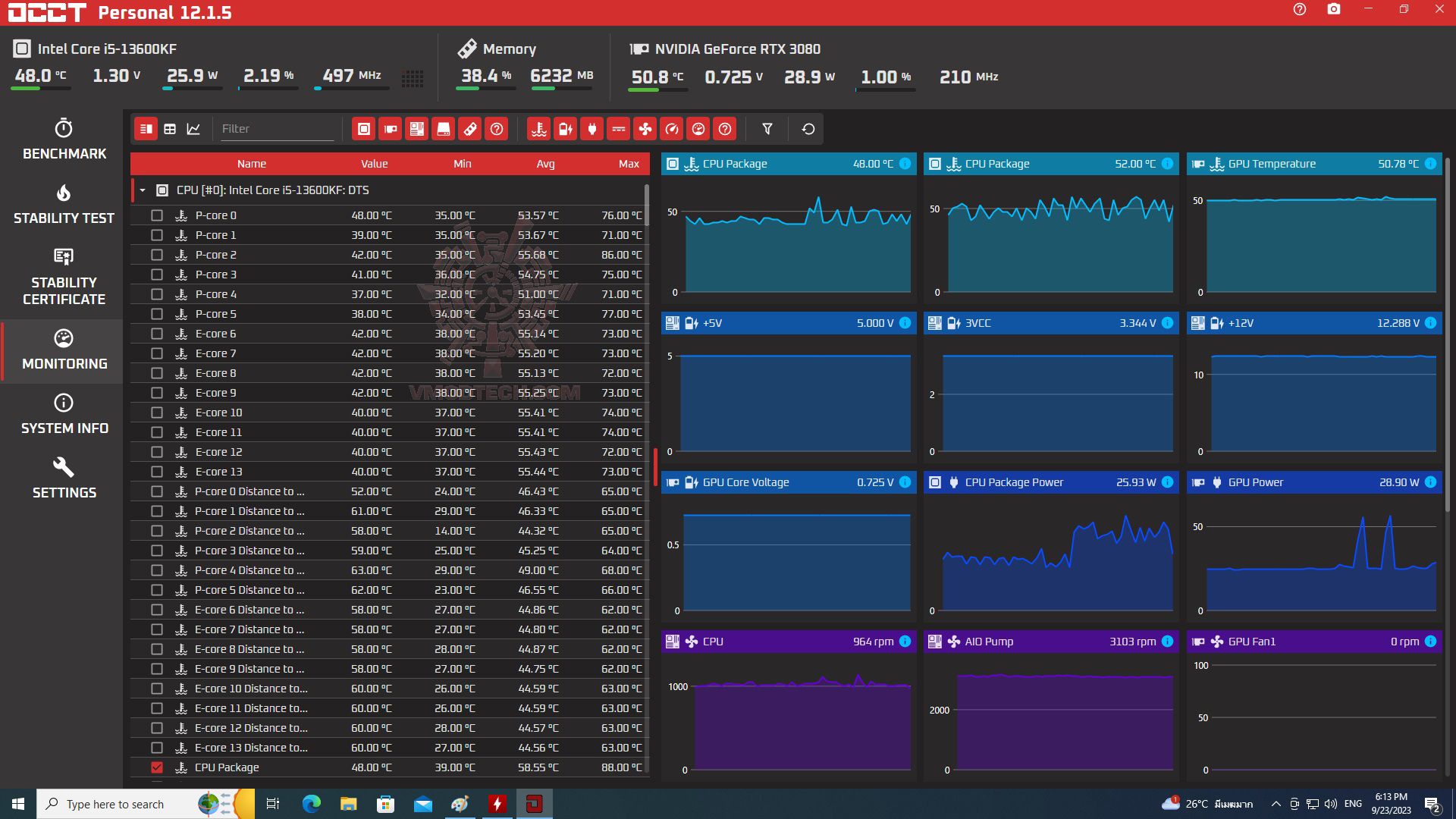Image resolution: width=1456 pixels, height=819 pixels.
Task: Enable the E-core 6 checkbox
Action: (x=157, y=334)
